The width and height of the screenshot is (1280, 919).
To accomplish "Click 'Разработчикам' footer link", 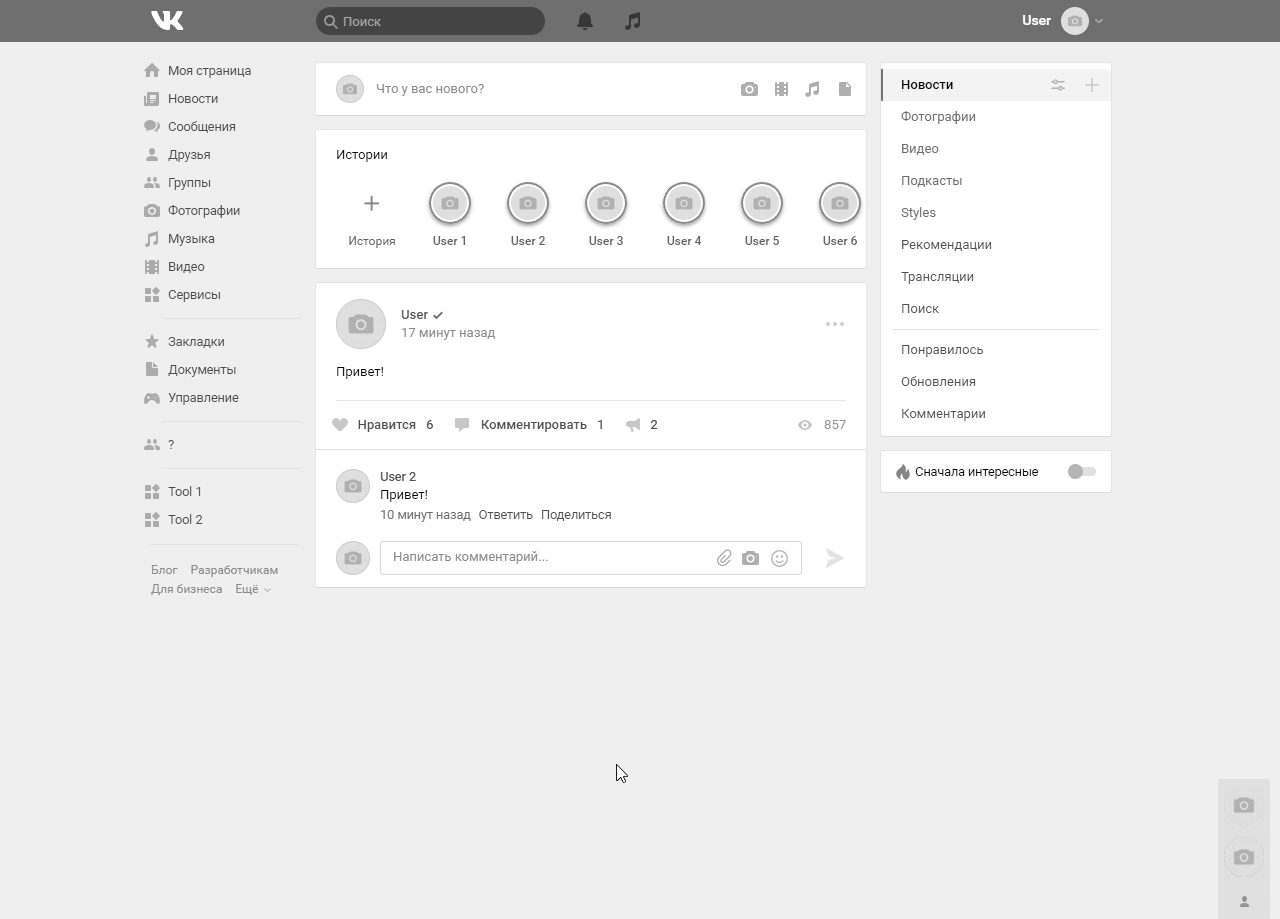I will (x=234, y=570).
